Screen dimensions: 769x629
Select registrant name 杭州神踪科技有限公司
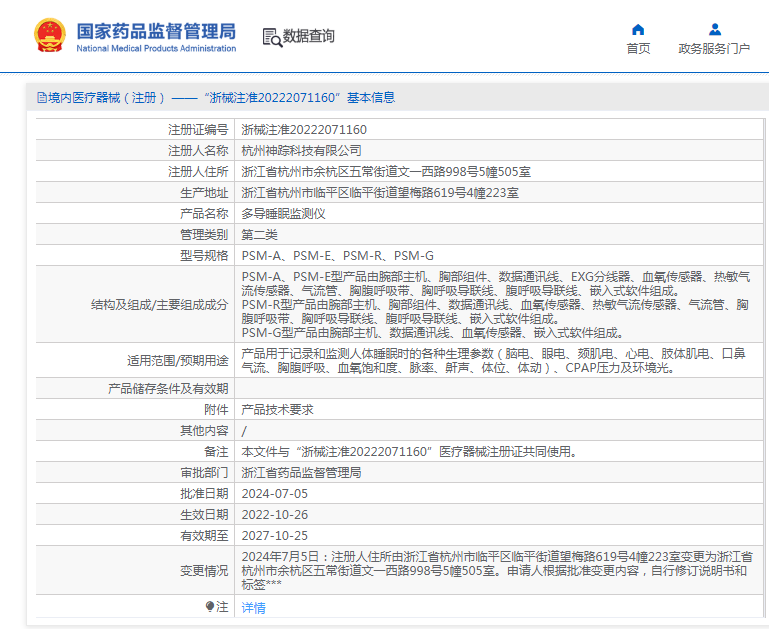coord(302,151)
